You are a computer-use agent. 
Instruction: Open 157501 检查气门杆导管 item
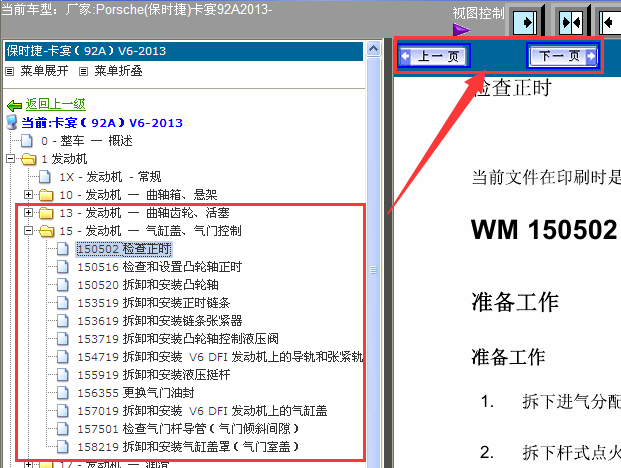click(188, 429)
